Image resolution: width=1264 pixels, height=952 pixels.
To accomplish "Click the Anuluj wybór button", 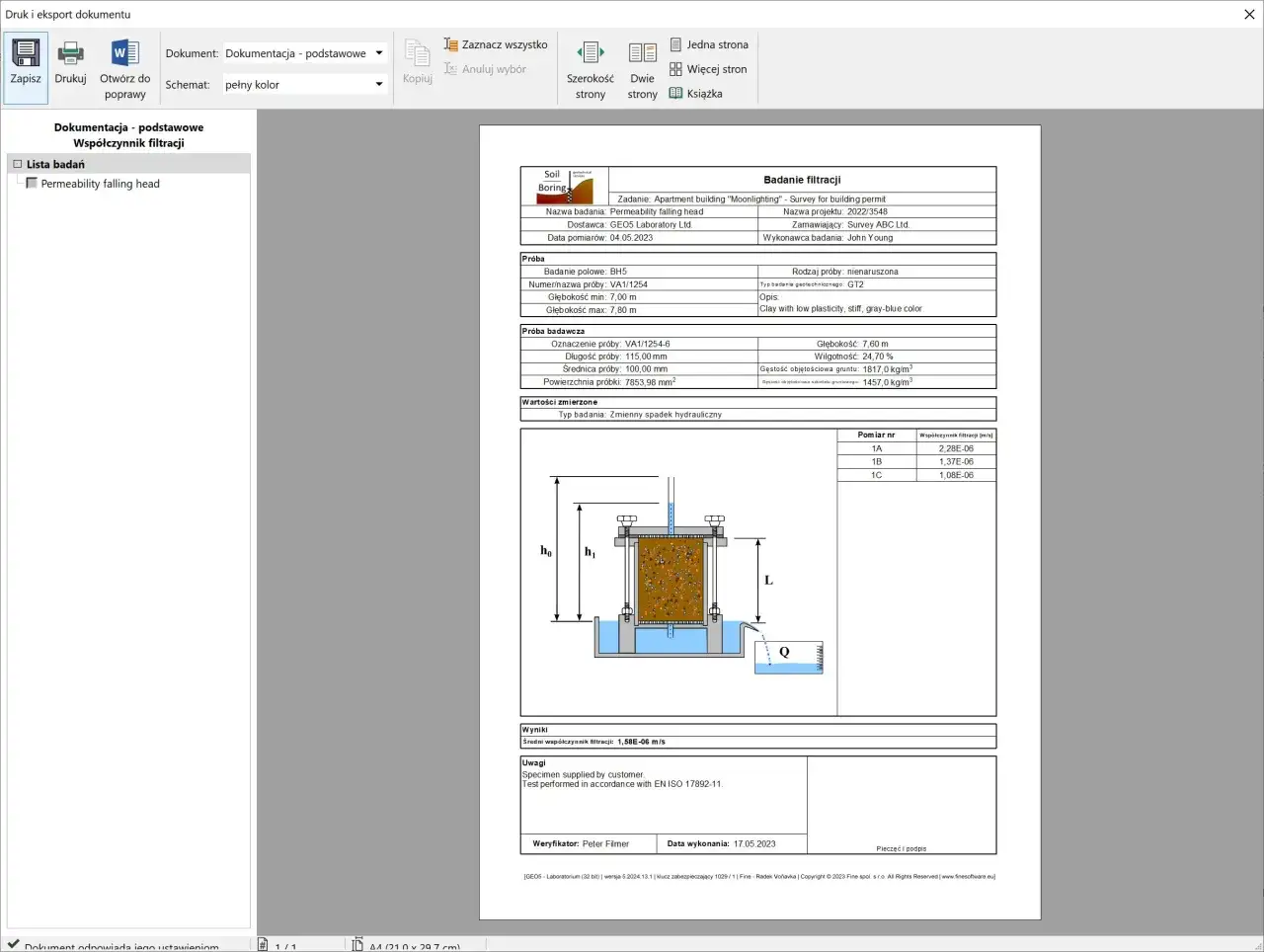I will click(x=484, y=69).
